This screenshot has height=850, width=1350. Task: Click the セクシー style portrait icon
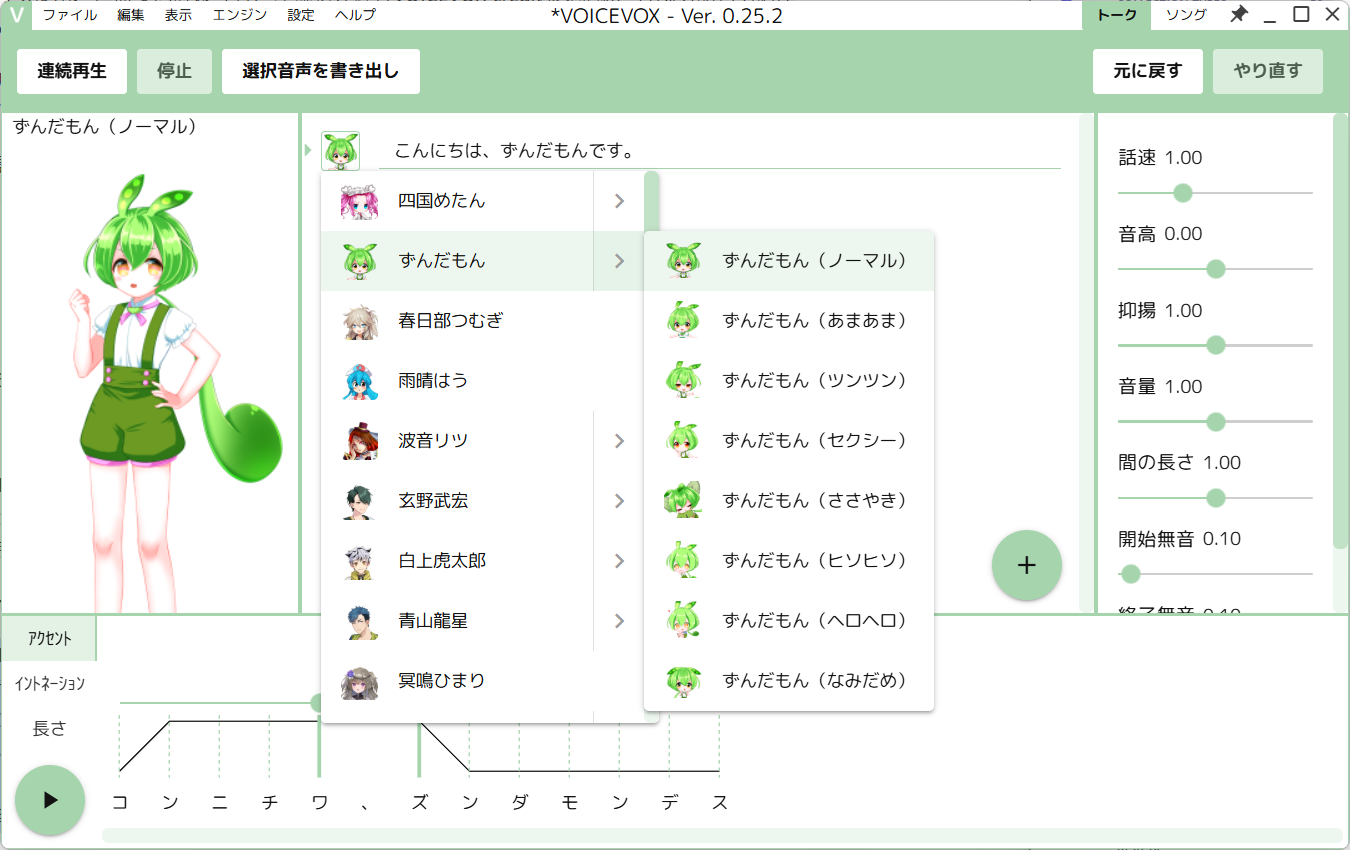[682, 441]
